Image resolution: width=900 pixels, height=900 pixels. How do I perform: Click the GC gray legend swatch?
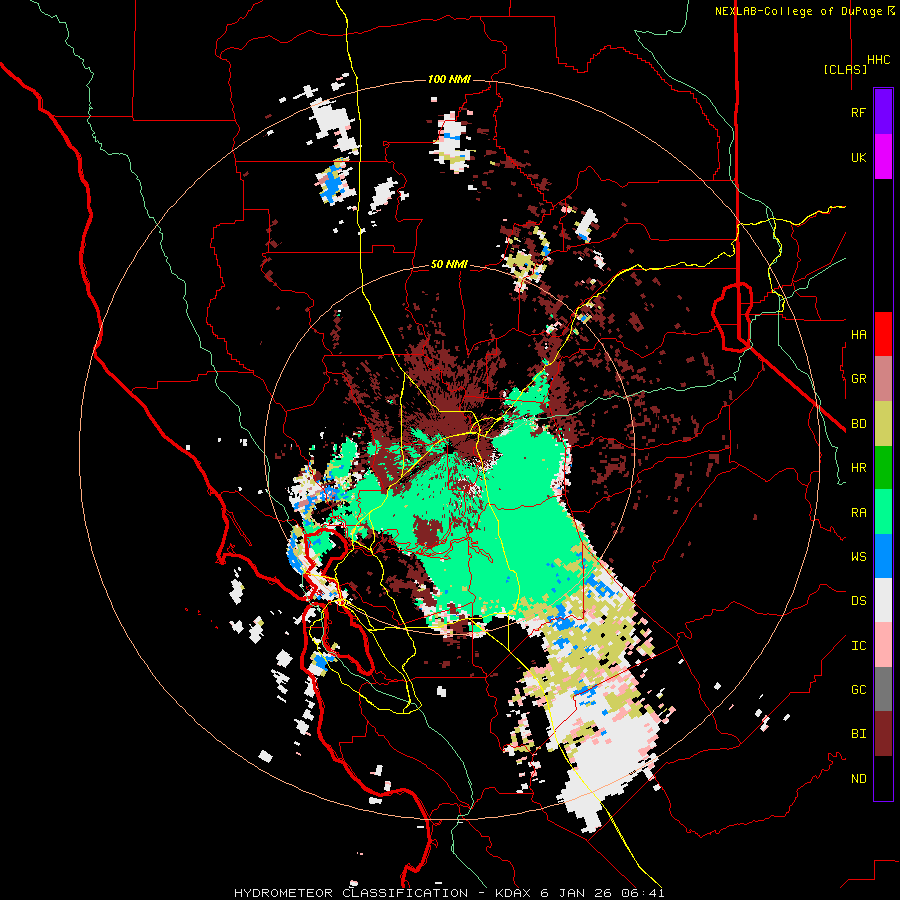[883, 689]
